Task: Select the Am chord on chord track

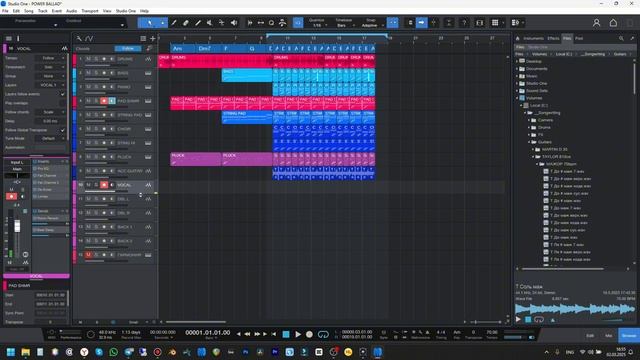Action: coord(183,49)
